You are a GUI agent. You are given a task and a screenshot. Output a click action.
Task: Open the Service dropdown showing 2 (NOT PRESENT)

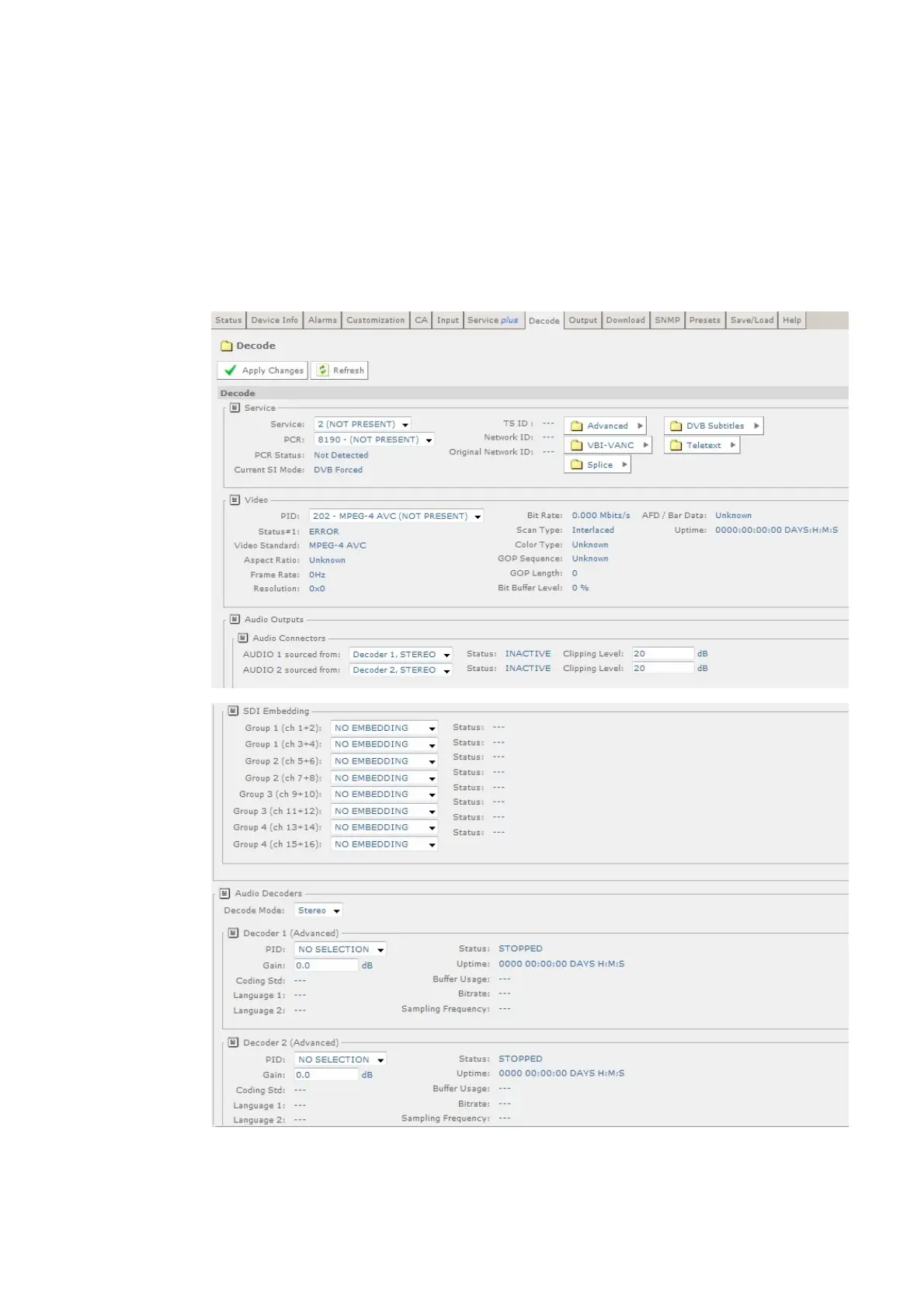[363, 424]
